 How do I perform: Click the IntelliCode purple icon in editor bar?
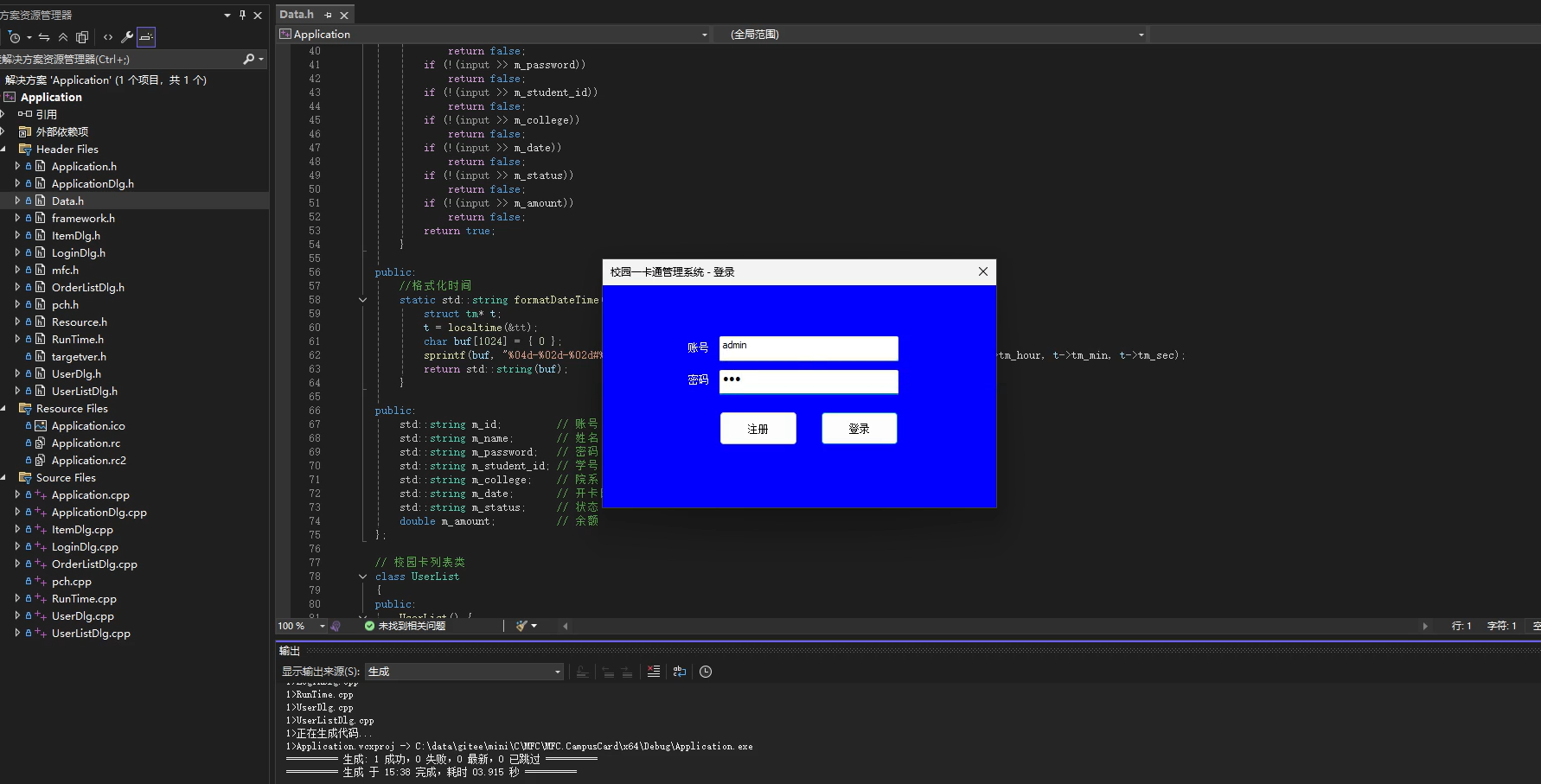(336, 626)
